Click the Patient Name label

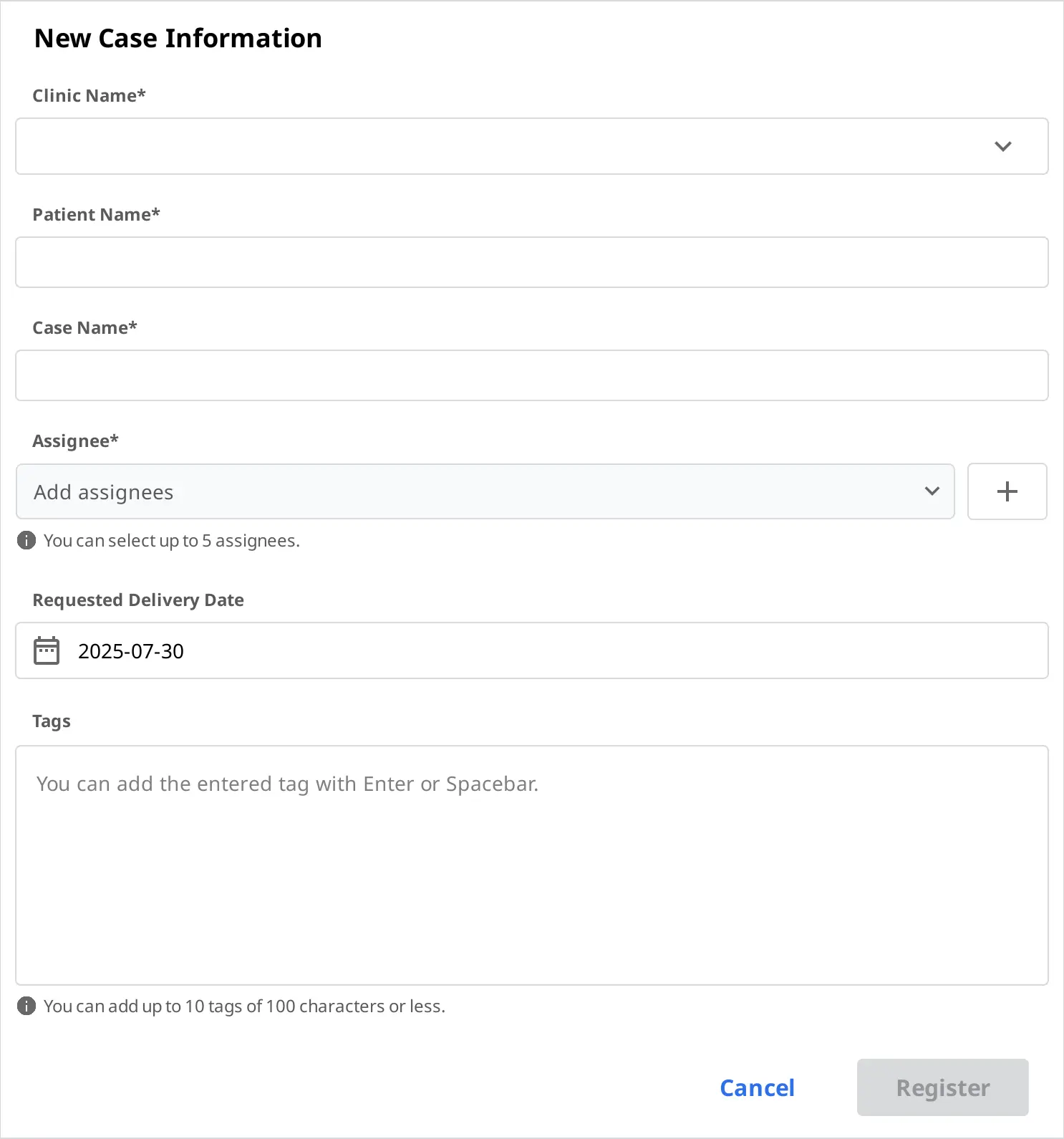point(96,214)
